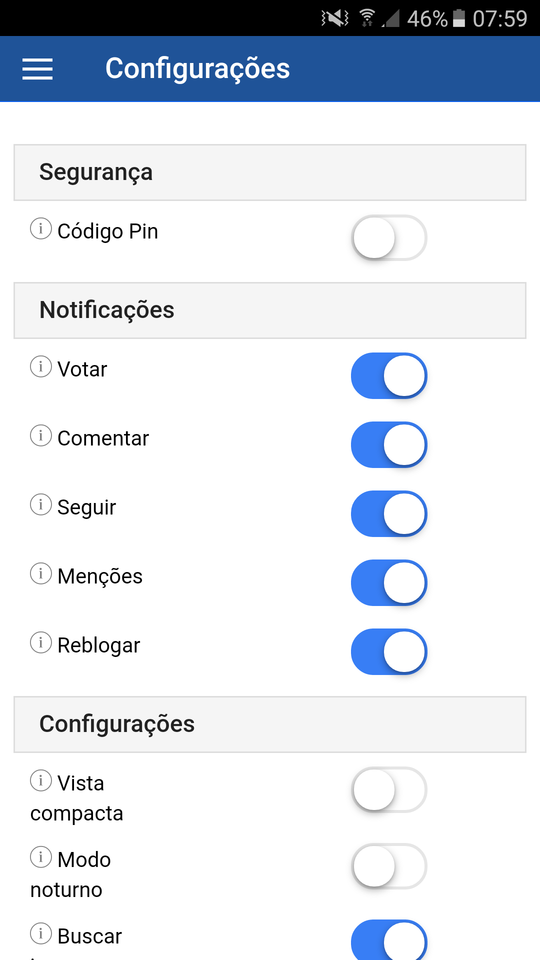The width and height of the screenshot is (540, 960).
Task: Tap info icon beside Seguir
Action: click(x=41, y=505)
